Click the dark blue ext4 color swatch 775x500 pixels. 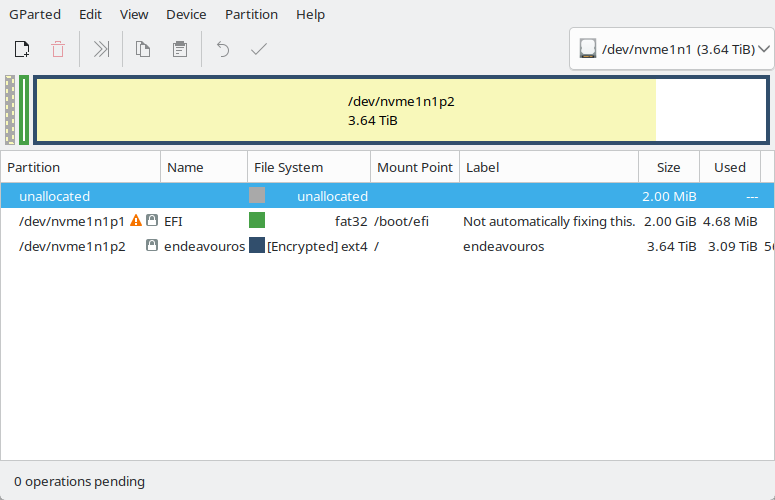[257, 245]
